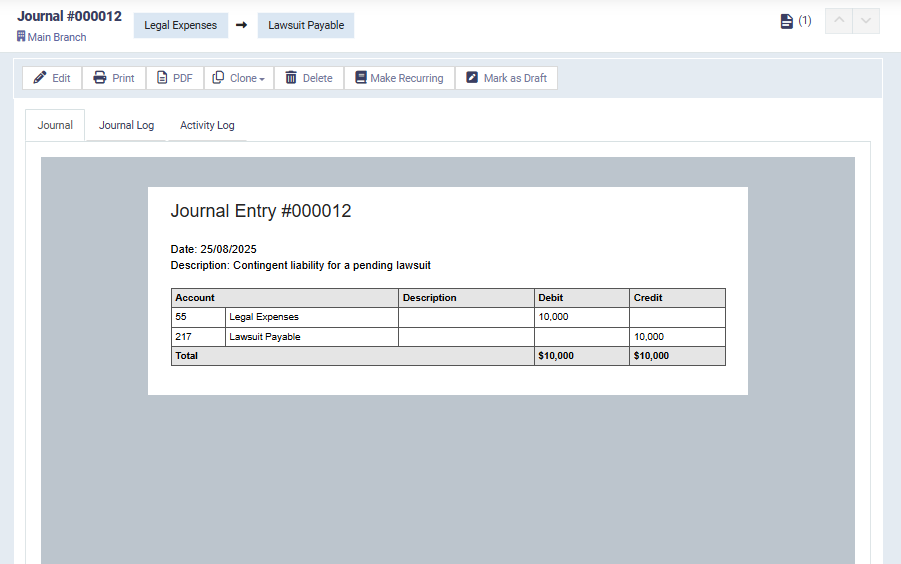Open the Main Branch link
This screenshot has height=564, width=901.
[57, 37]
